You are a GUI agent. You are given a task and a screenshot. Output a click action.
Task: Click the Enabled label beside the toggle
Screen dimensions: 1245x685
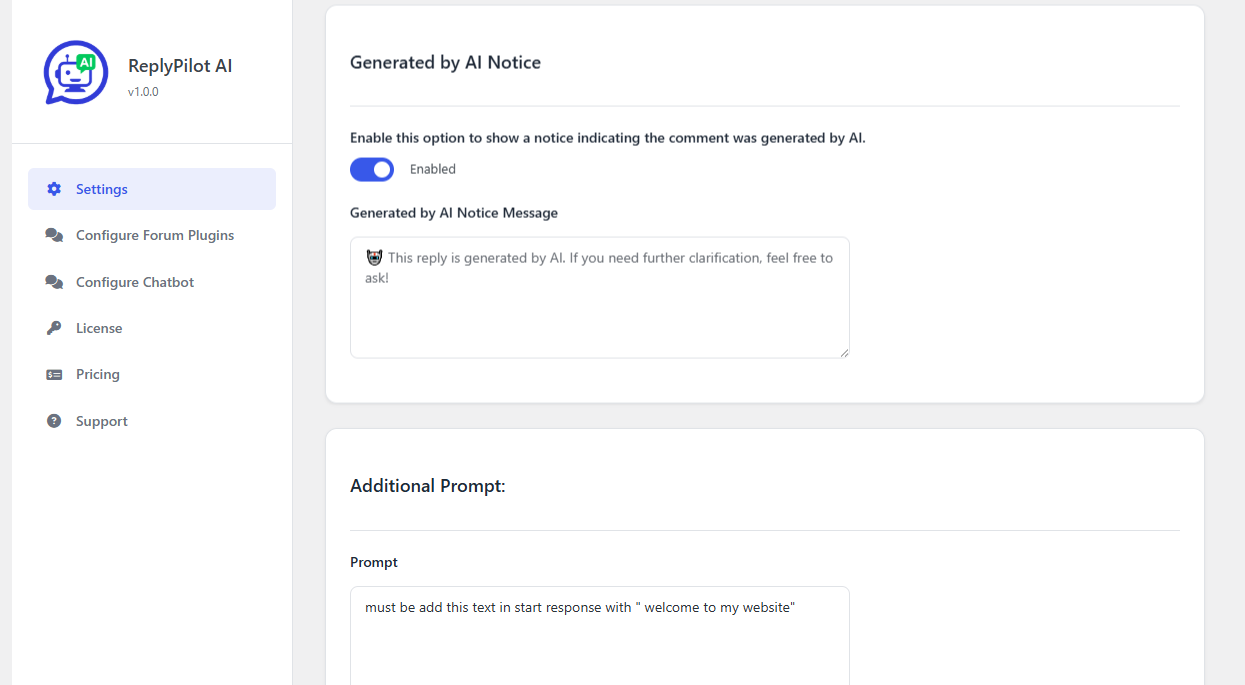(x=433, y=170)
